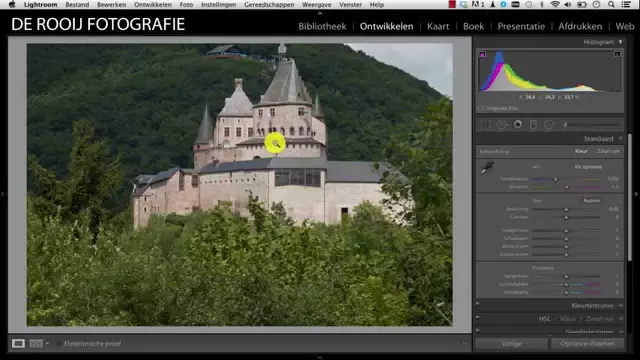Open the Boek module

(x=473, y=26)
